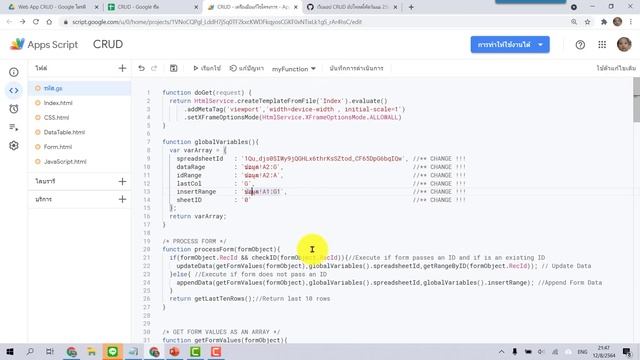640x360 pixels.
Task: Open the browser extensions puzzle icon
Action: (604, 22)
